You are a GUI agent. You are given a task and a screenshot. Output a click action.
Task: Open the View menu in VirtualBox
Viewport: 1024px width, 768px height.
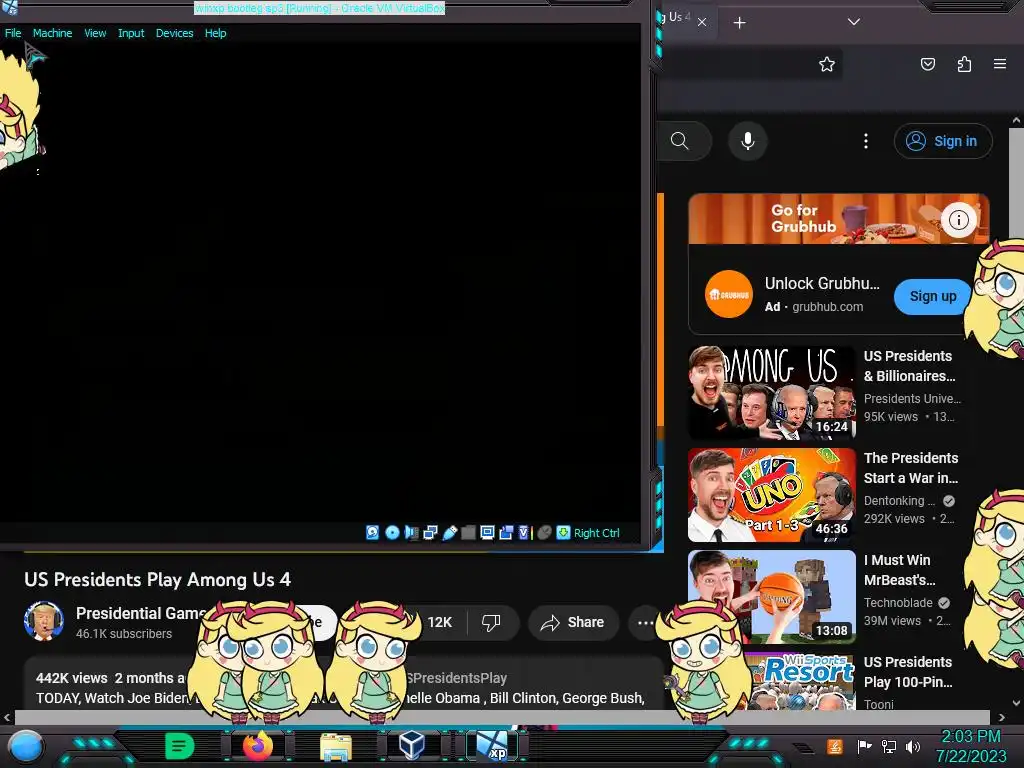[95, 33]
